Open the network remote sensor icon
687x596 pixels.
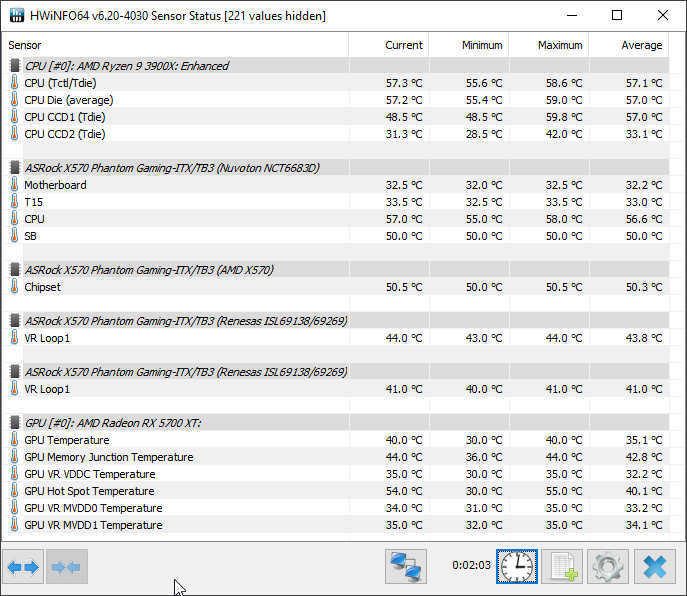(406, 567)
